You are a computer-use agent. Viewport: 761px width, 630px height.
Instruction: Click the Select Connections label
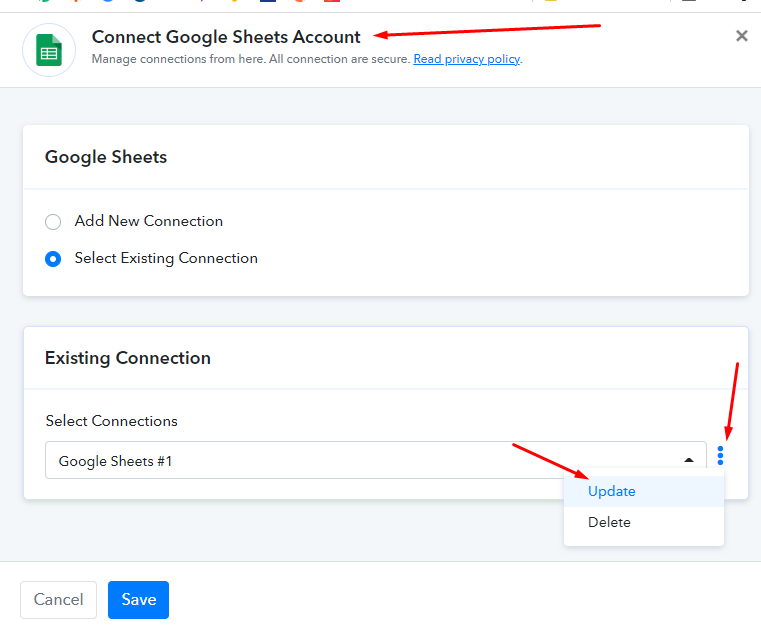(112, 421)
